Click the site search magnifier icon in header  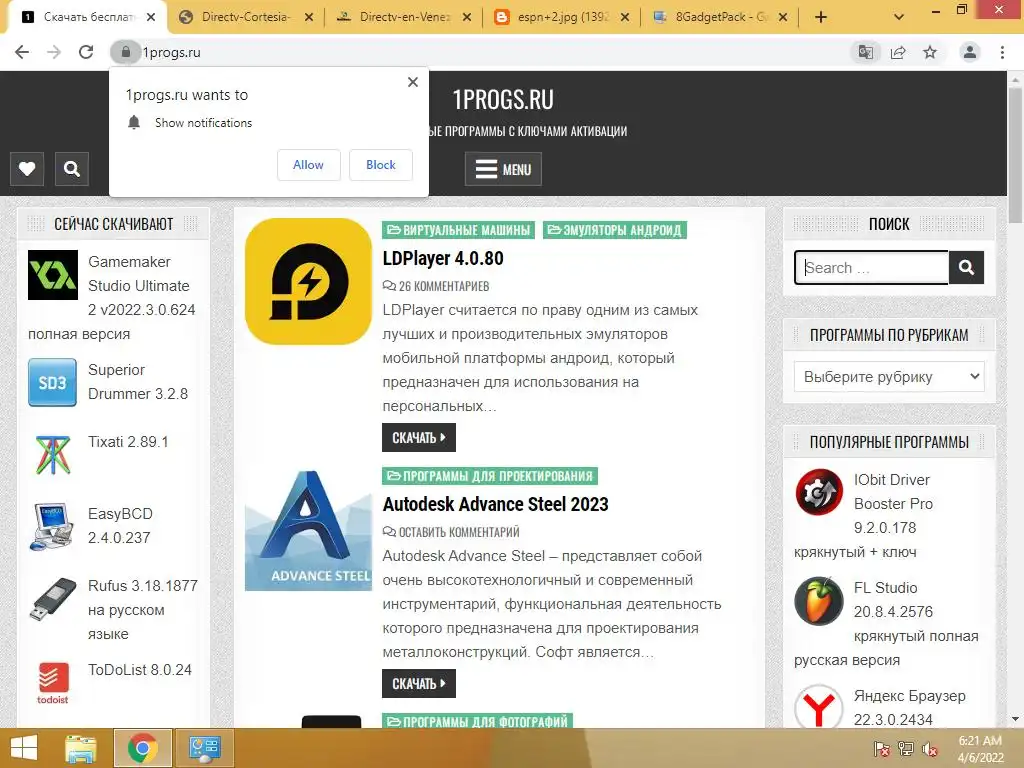[72, 169]
